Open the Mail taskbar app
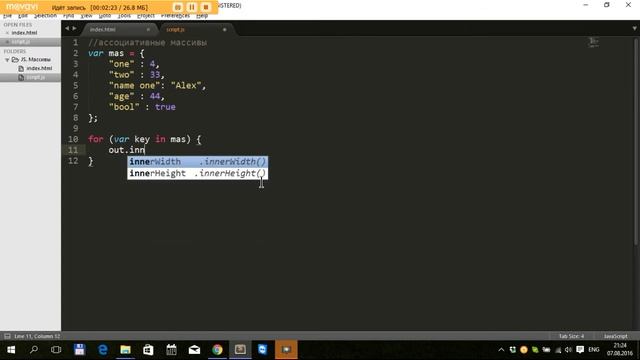 click(x=194, y=350)
